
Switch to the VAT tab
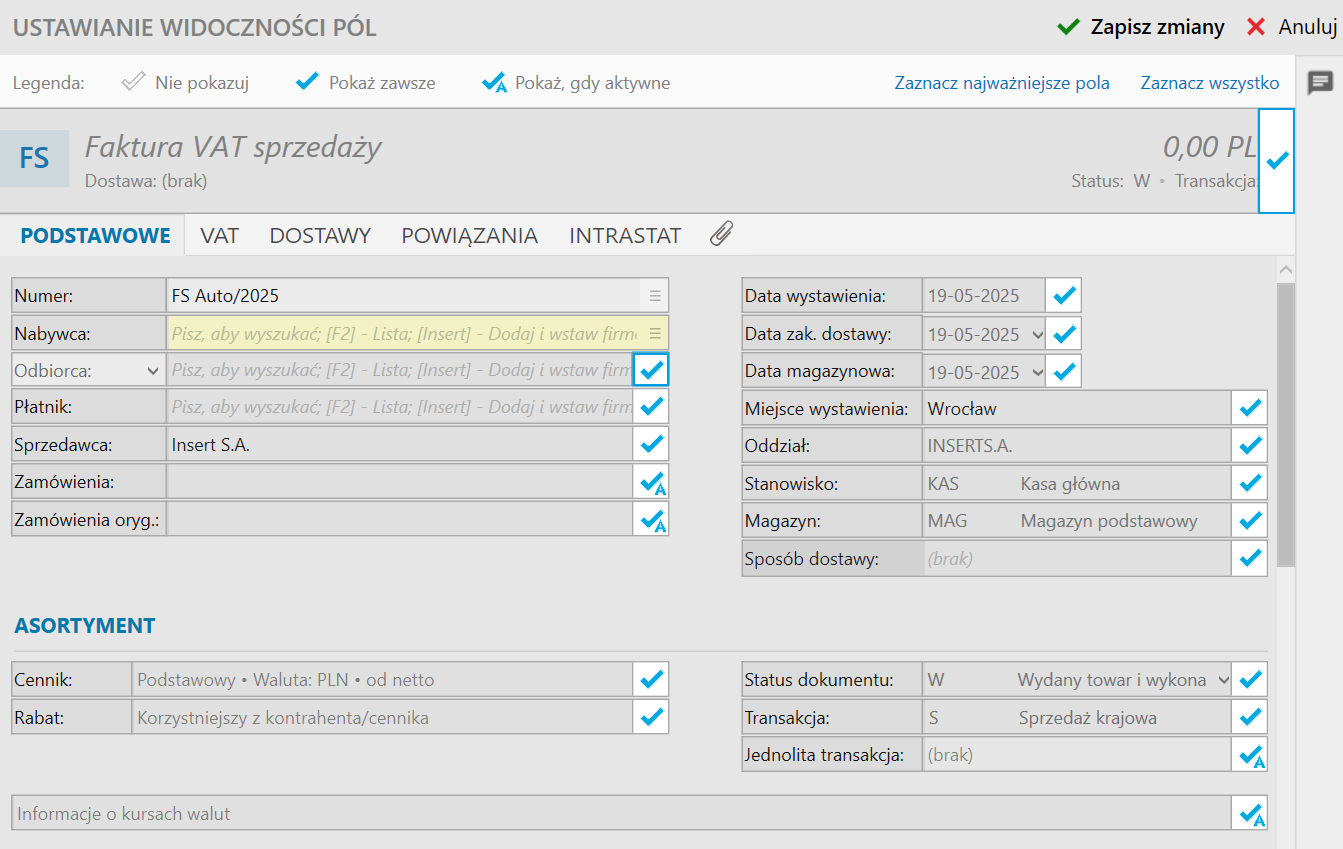pyautogui.click(x=219, y=236)
